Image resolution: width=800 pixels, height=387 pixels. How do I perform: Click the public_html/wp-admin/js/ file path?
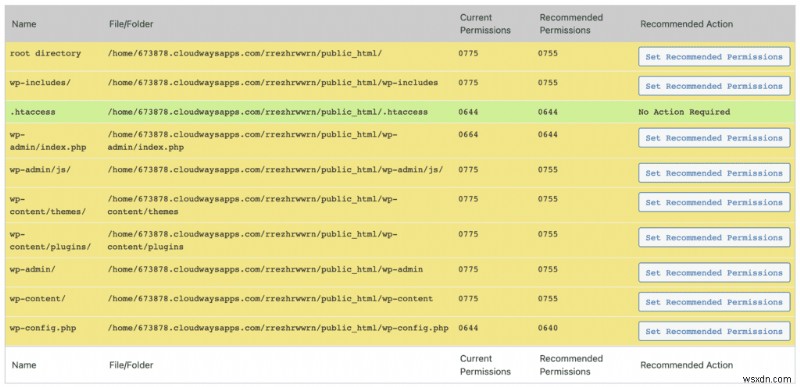(x=275, y=169)
